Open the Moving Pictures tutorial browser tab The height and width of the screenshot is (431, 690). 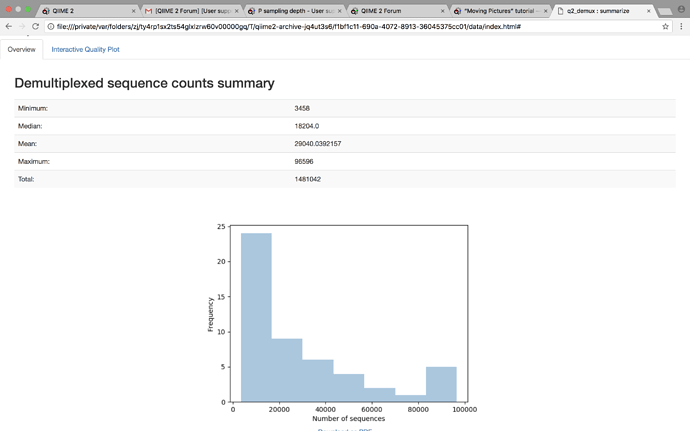coord(498,11)
